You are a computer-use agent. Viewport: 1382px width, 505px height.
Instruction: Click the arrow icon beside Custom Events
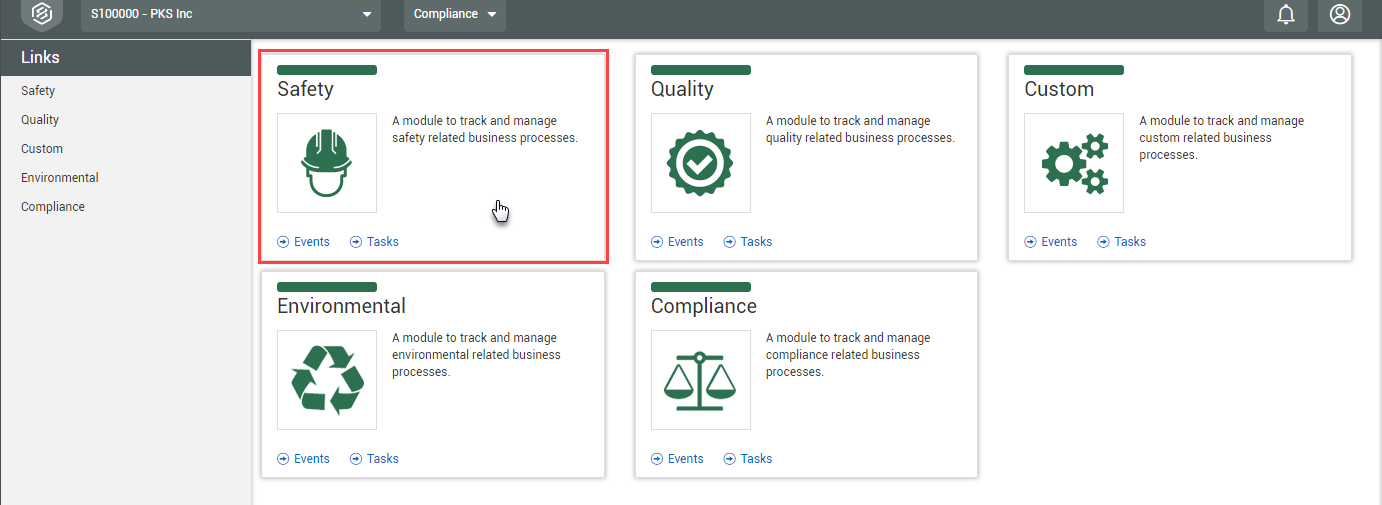click(1031, 242)
